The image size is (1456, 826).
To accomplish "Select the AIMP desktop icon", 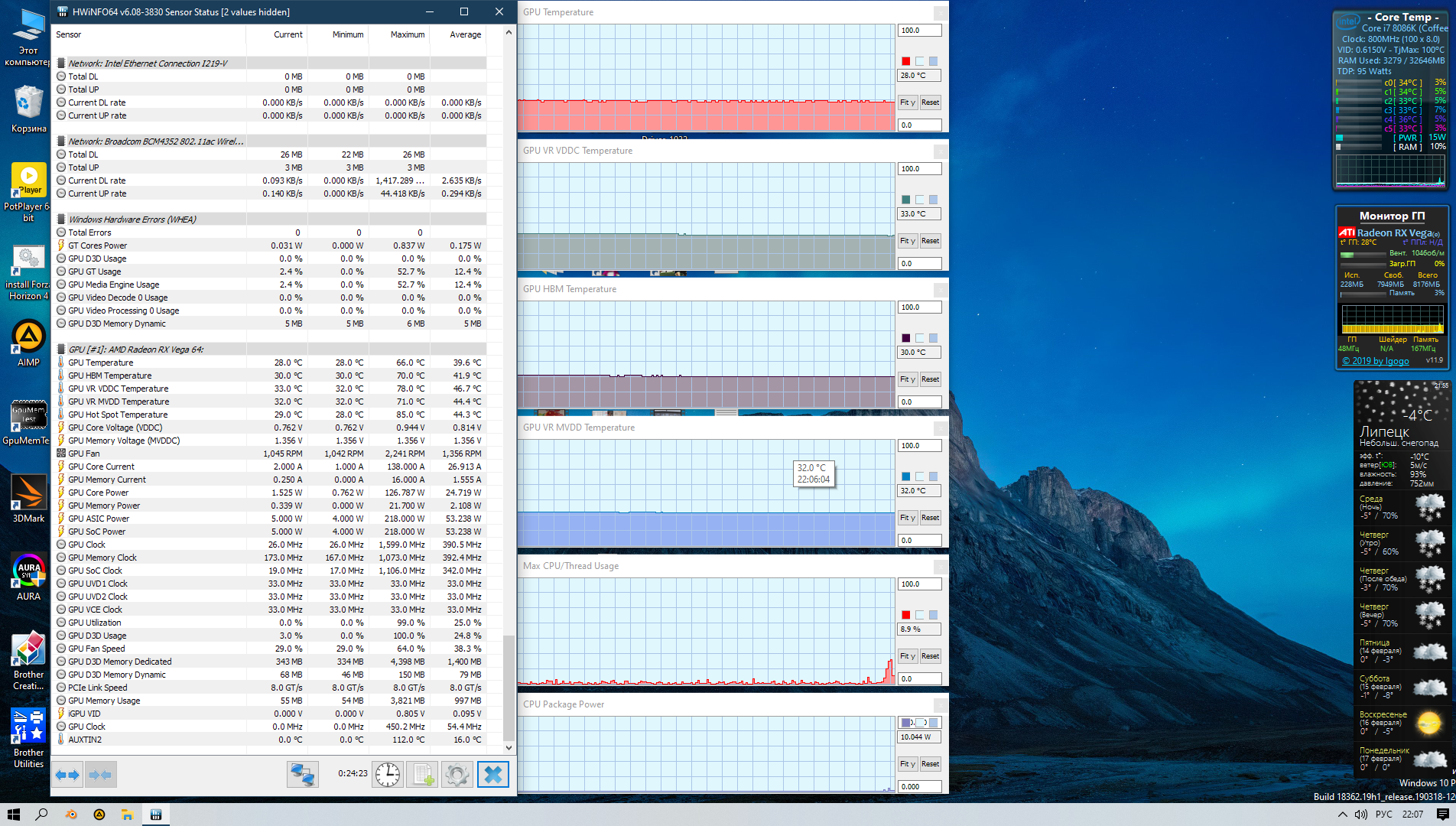I will coord(28,343).
